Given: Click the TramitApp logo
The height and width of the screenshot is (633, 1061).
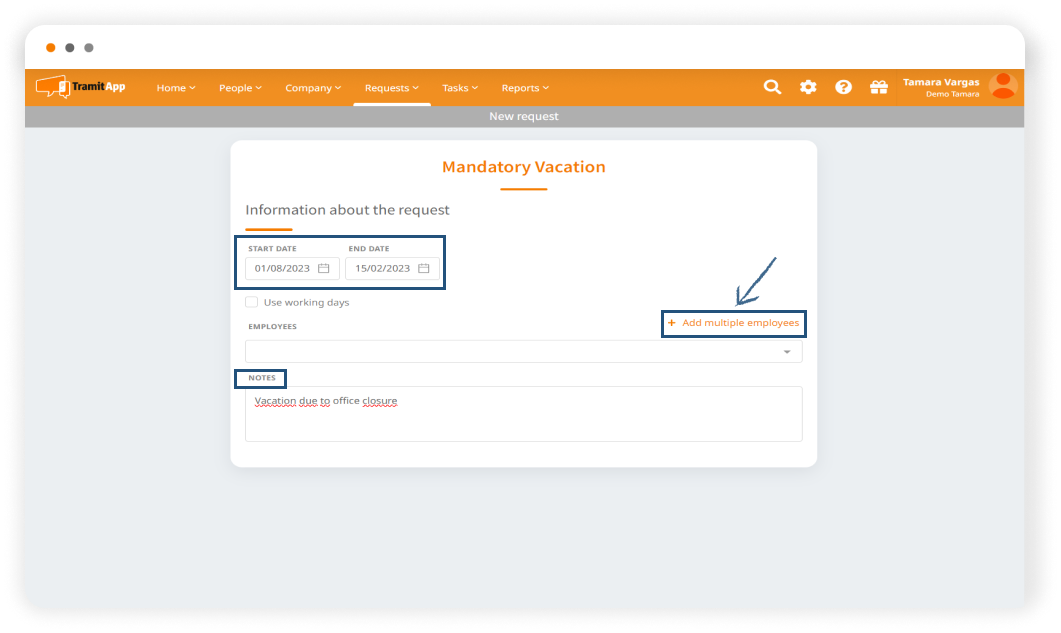Looking at the screenshot, I should (x=81, y=87).
